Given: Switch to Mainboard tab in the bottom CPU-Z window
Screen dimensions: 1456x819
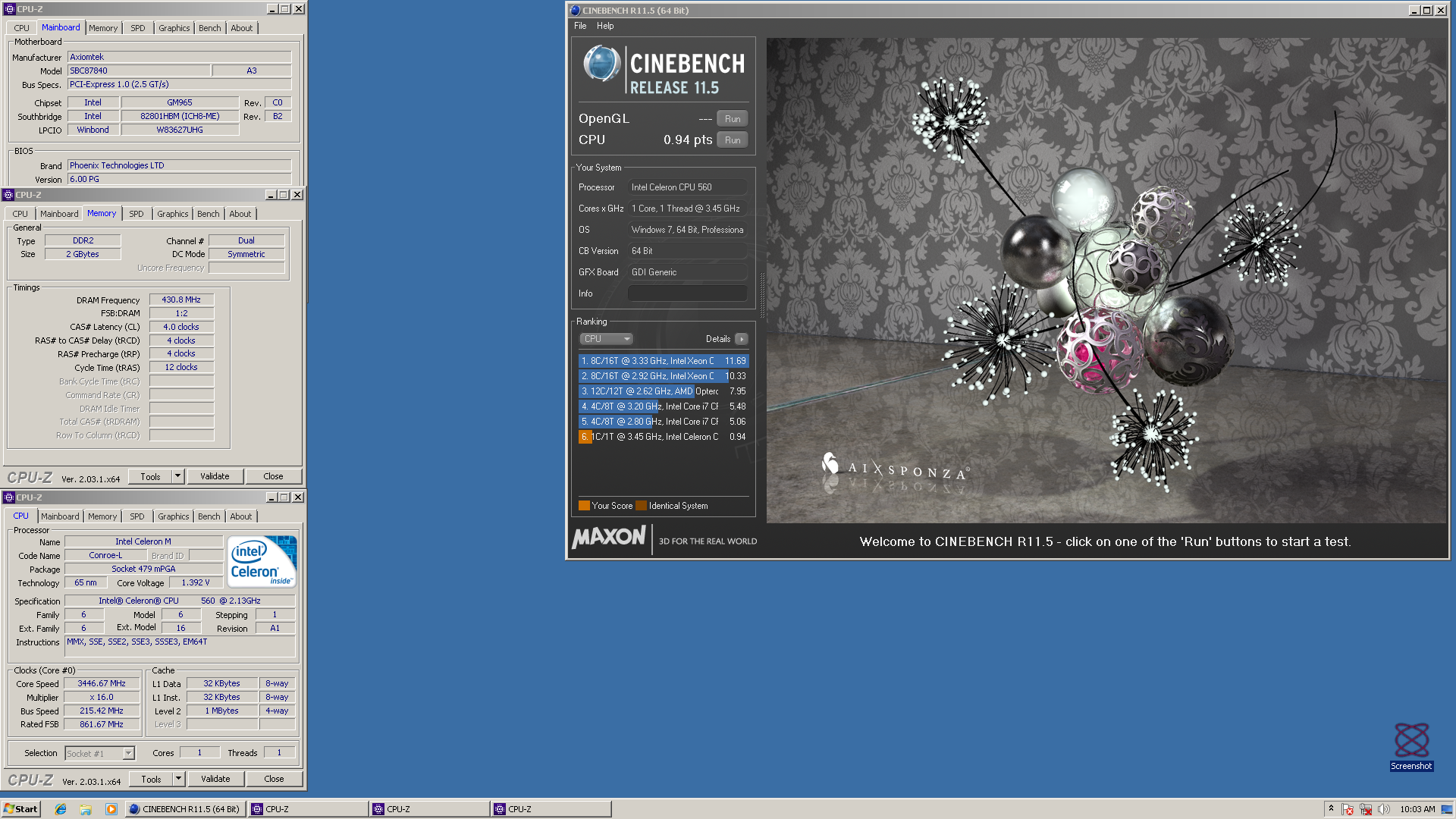Looking at the screenshot, I should pyautogui.click(x=60, y=516).
